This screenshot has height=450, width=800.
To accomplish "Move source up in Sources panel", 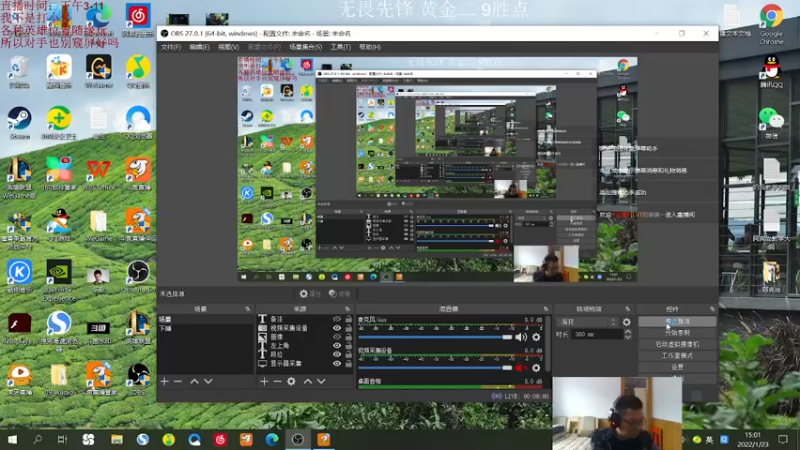I will (x=308, y=381).
